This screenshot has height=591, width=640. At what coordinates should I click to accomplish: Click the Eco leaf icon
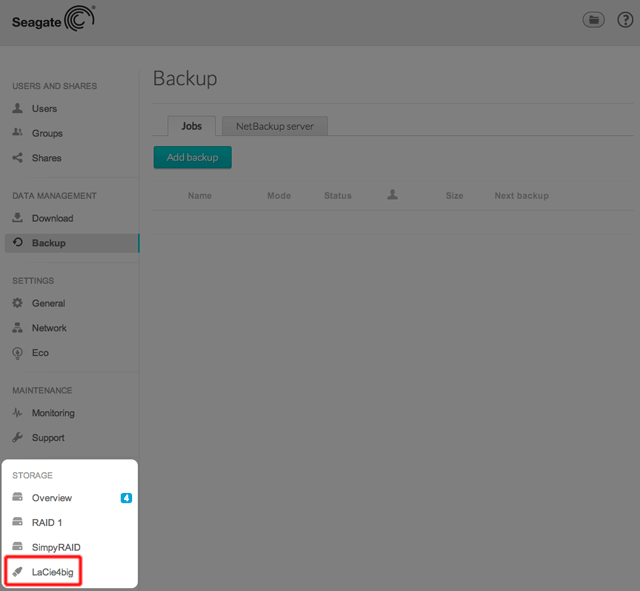[x=18, y=353]
